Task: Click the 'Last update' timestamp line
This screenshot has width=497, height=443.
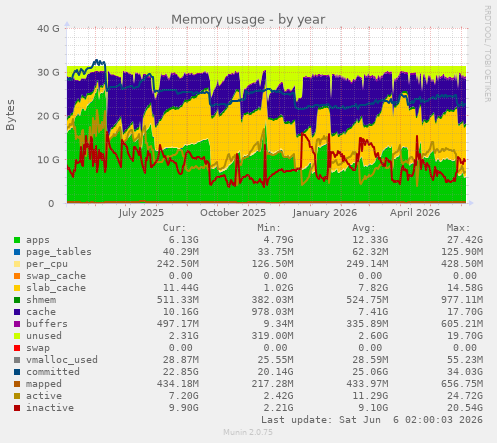Action: [372, 420]
